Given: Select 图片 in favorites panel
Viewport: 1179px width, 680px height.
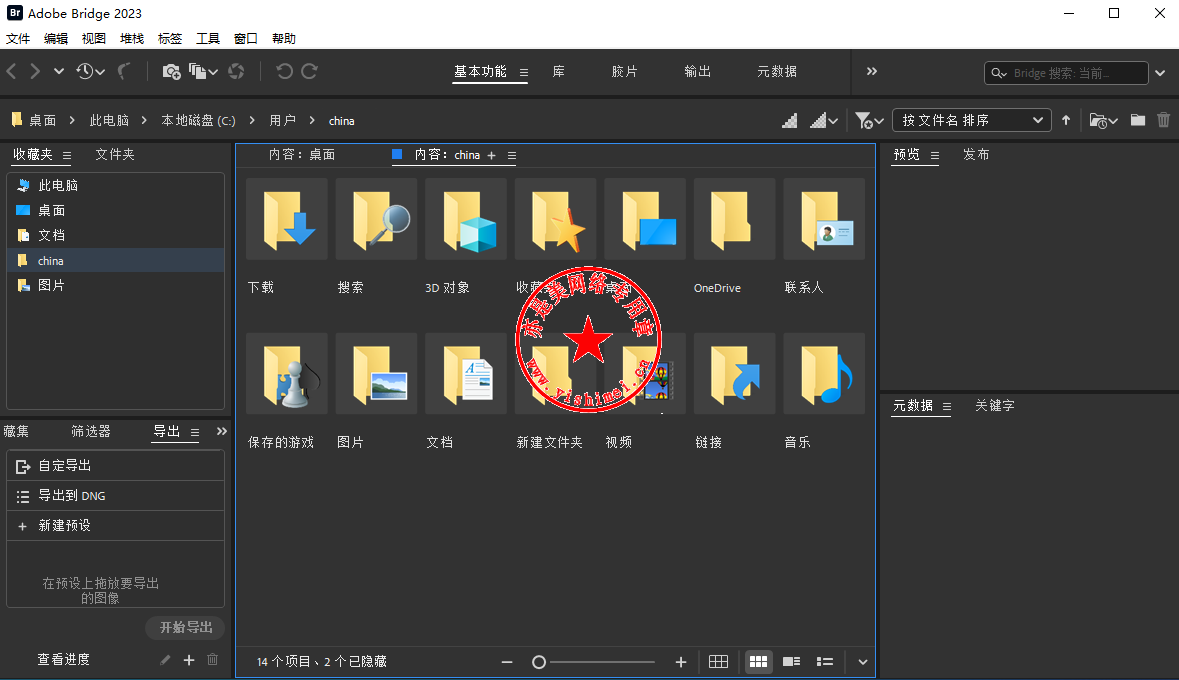Looking at the screenshot, I should tap(116, 285).
